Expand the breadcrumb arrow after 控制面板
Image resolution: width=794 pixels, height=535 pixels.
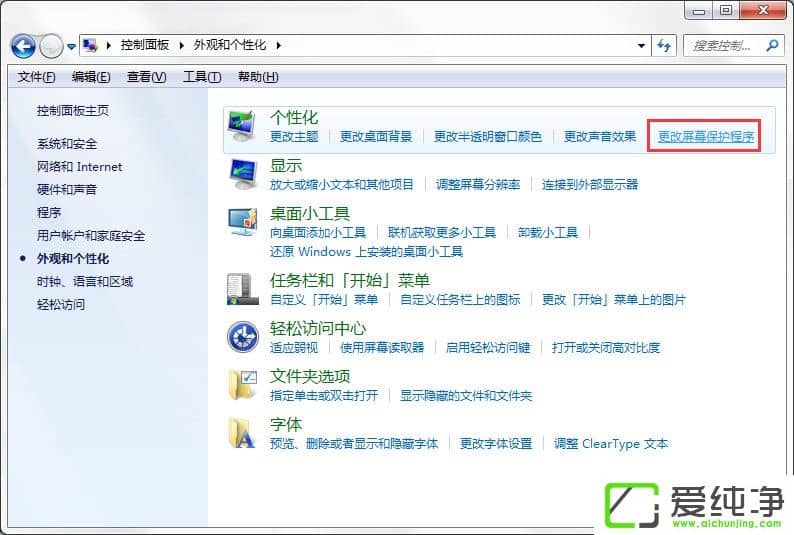pyautogui.click(x=183, y=45)
